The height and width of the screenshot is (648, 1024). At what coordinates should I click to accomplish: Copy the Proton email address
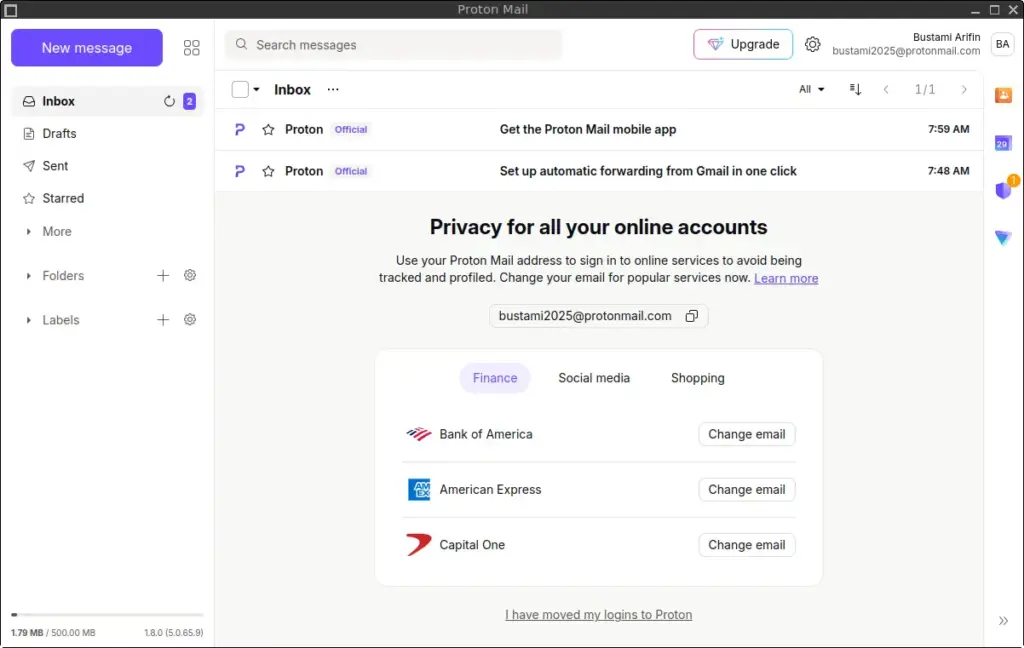click(692, 316)
